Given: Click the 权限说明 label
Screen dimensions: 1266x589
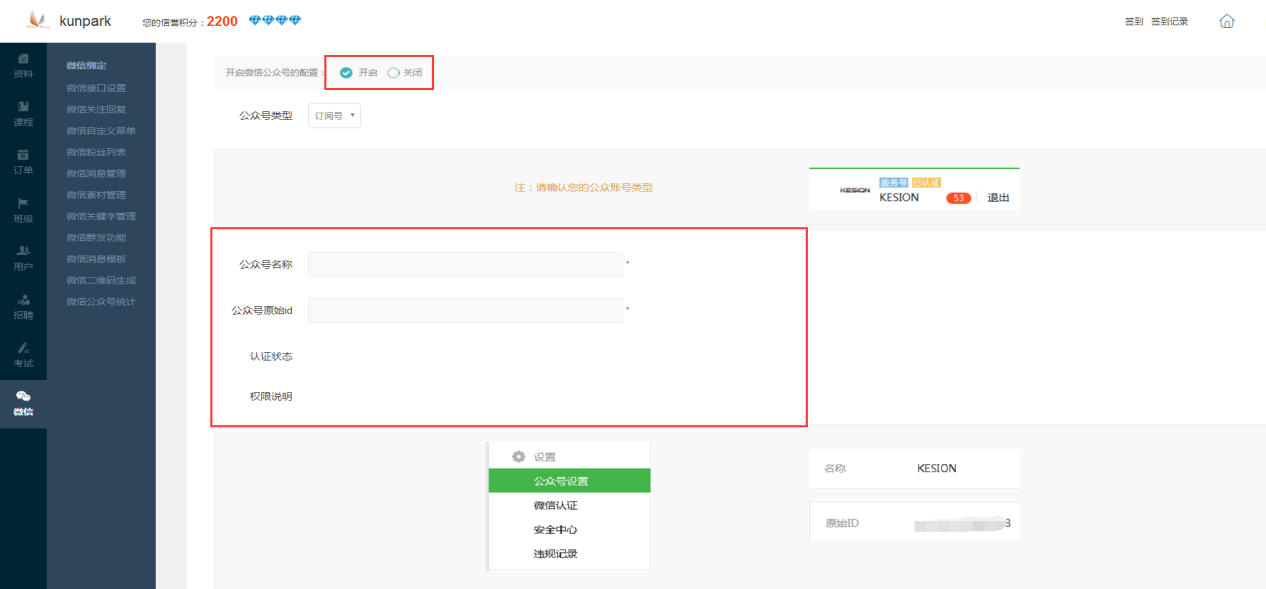Looking at the screenshot, I should (271, 396).
